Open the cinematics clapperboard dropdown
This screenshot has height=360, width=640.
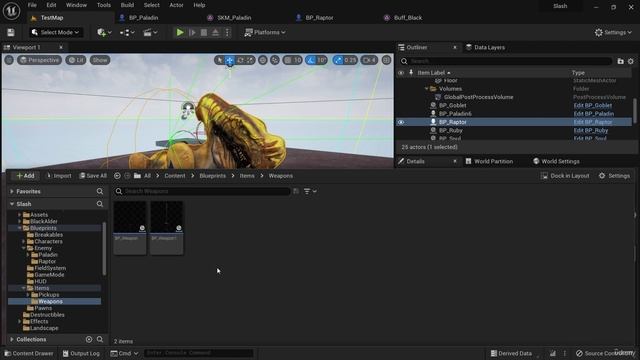(150, 32)
